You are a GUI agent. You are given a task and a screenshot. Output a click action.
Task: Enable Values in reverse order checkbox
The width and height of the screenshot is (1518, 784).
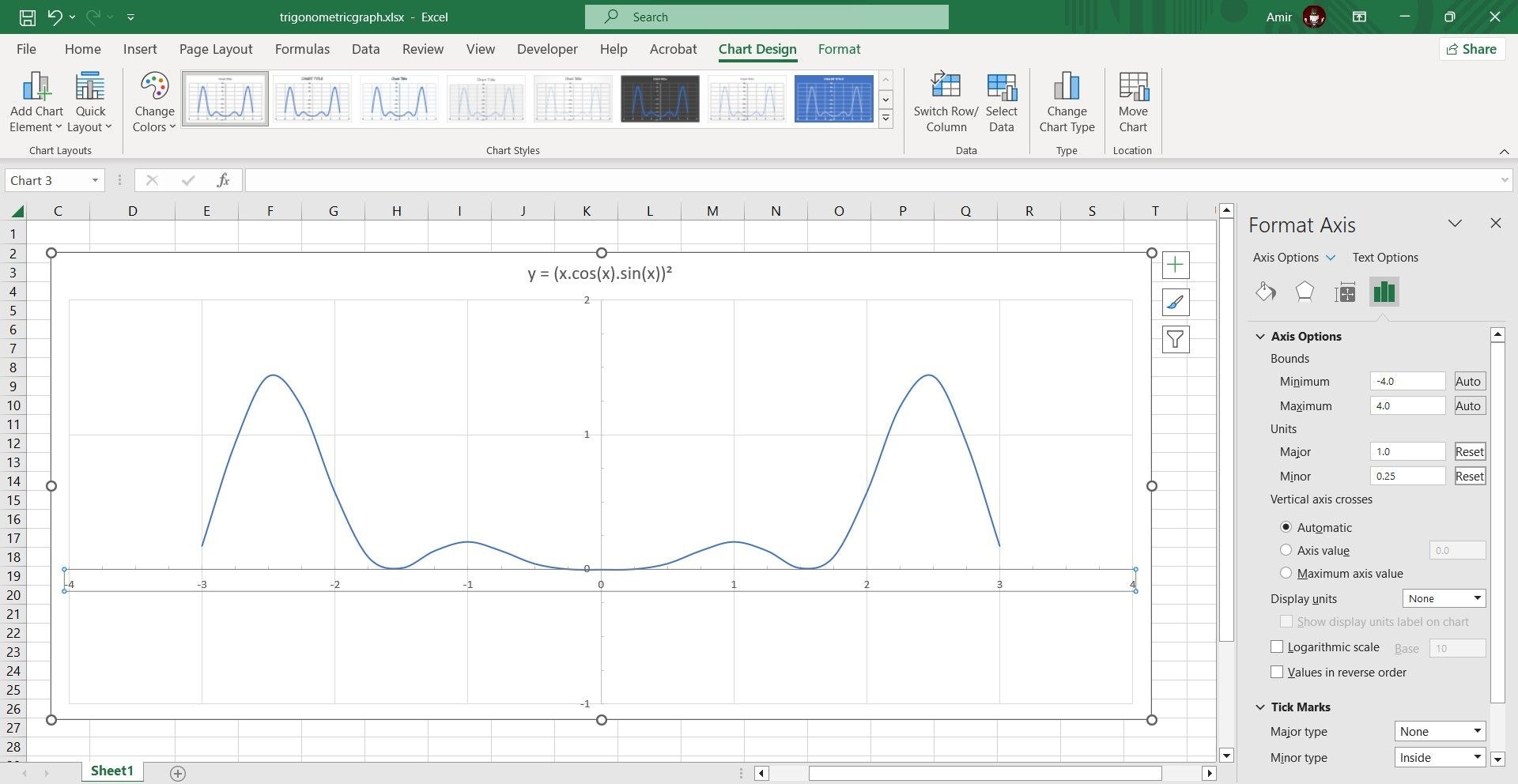pos(1276,672)
